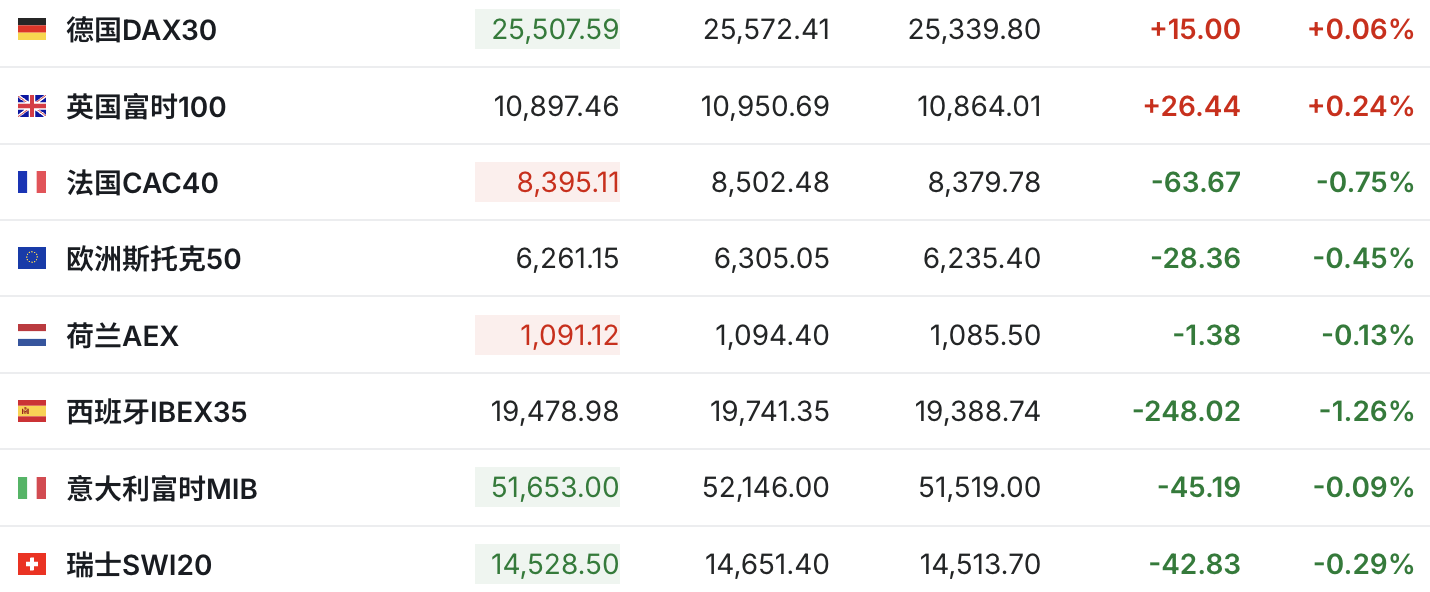Click the Switzerland flag icon
This screenshot has width=1430, height=592.
click(32, 564)
